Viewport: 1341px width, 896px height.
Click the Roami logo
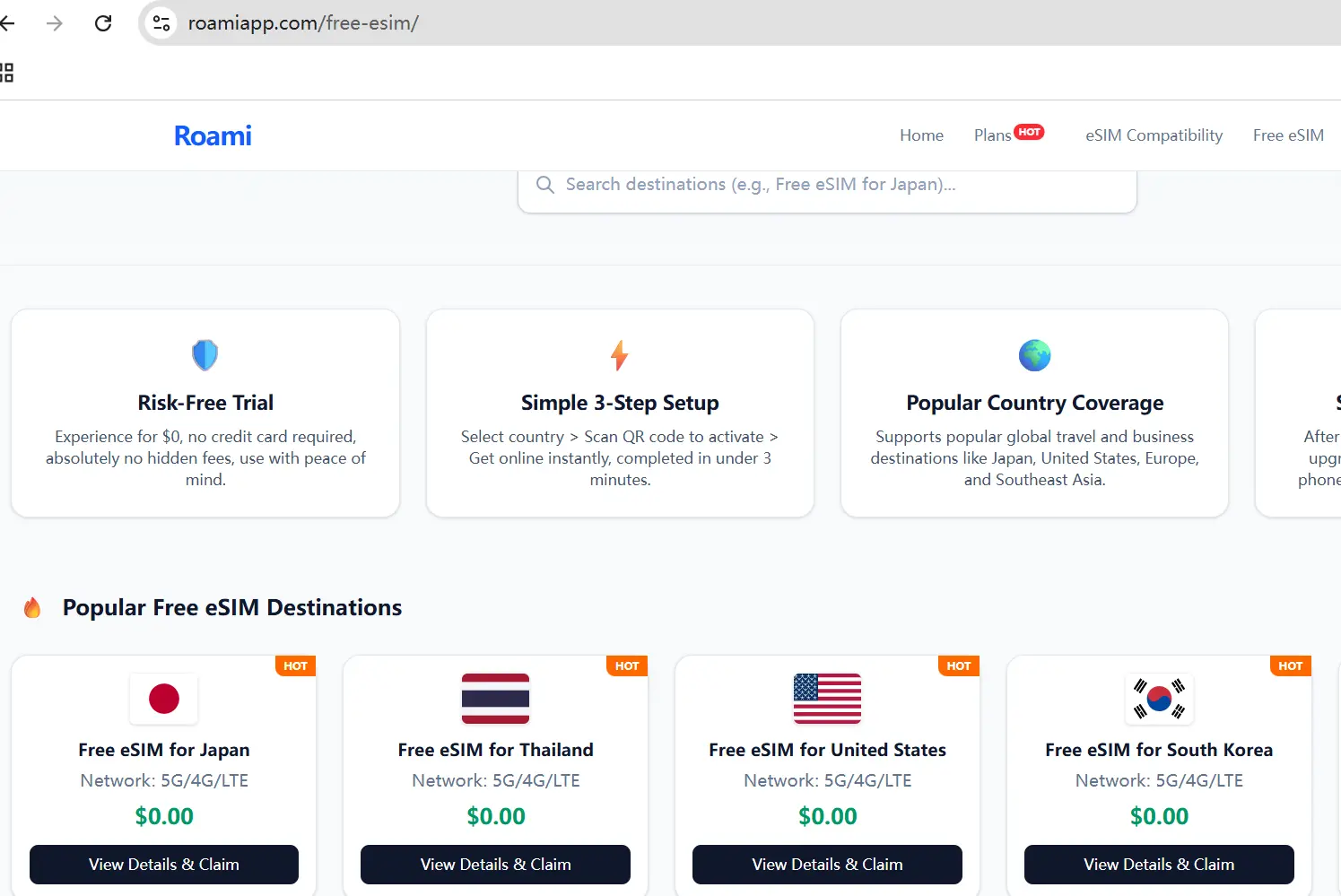[x=213, y=135]
